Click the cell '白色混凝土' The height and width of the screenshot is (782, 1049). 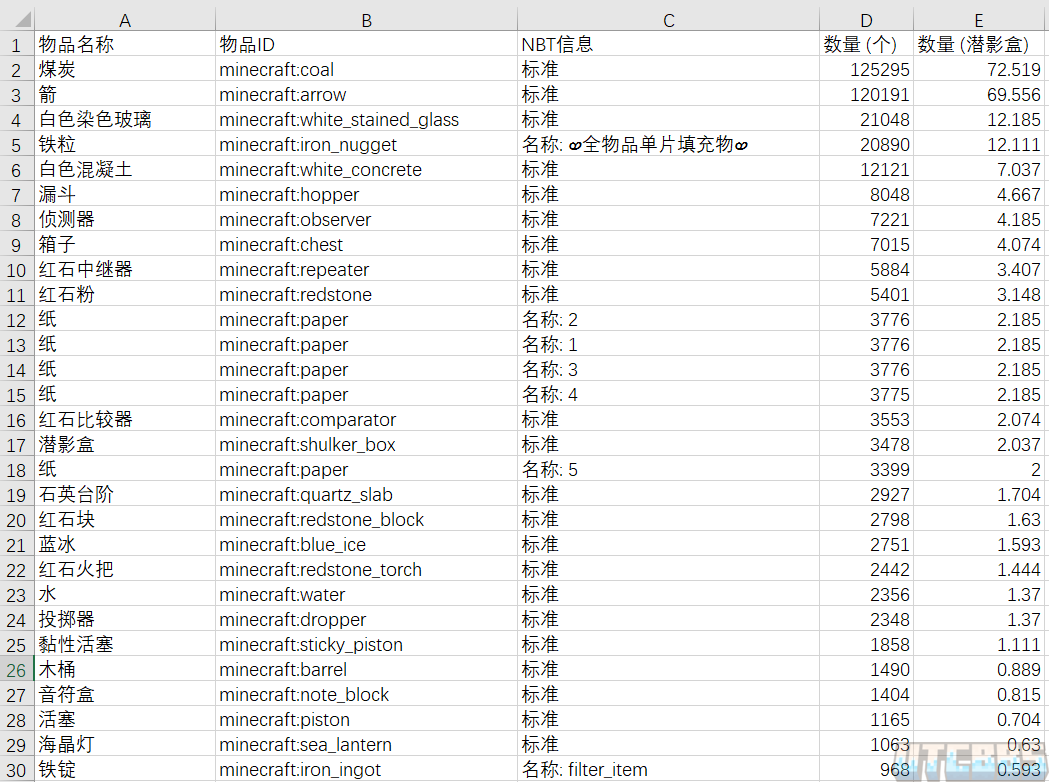(124, 169)
